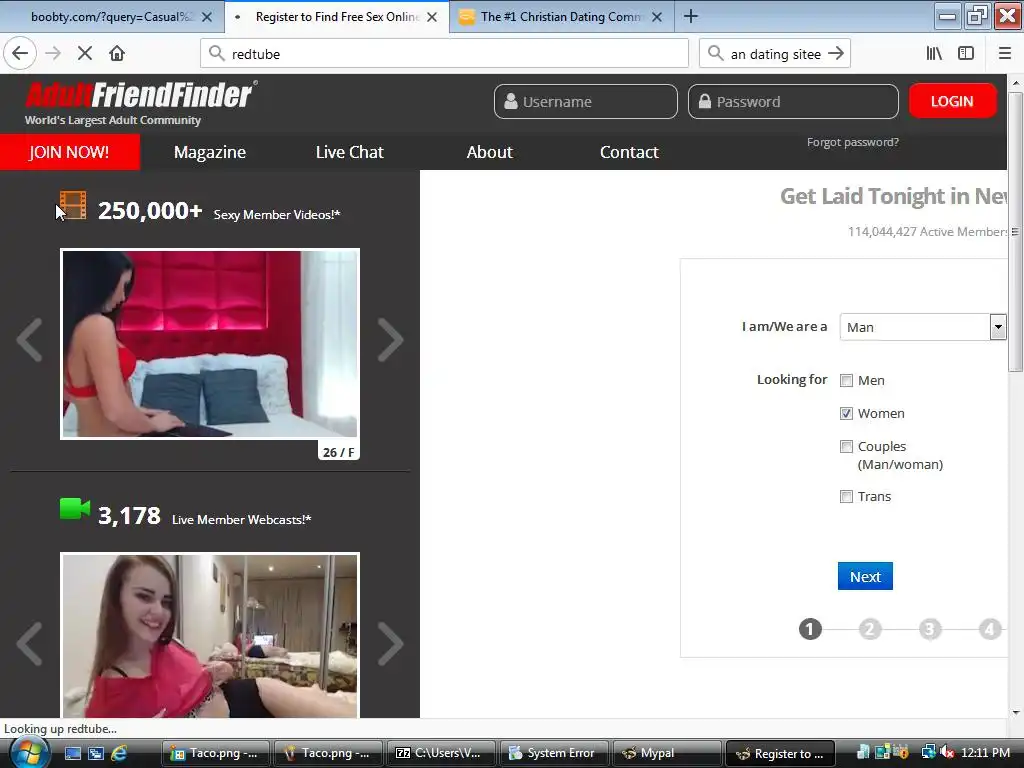This screenshot has width=1024, height=768.
Task: Go back with the browser back arrow
Action: (20, 54)
